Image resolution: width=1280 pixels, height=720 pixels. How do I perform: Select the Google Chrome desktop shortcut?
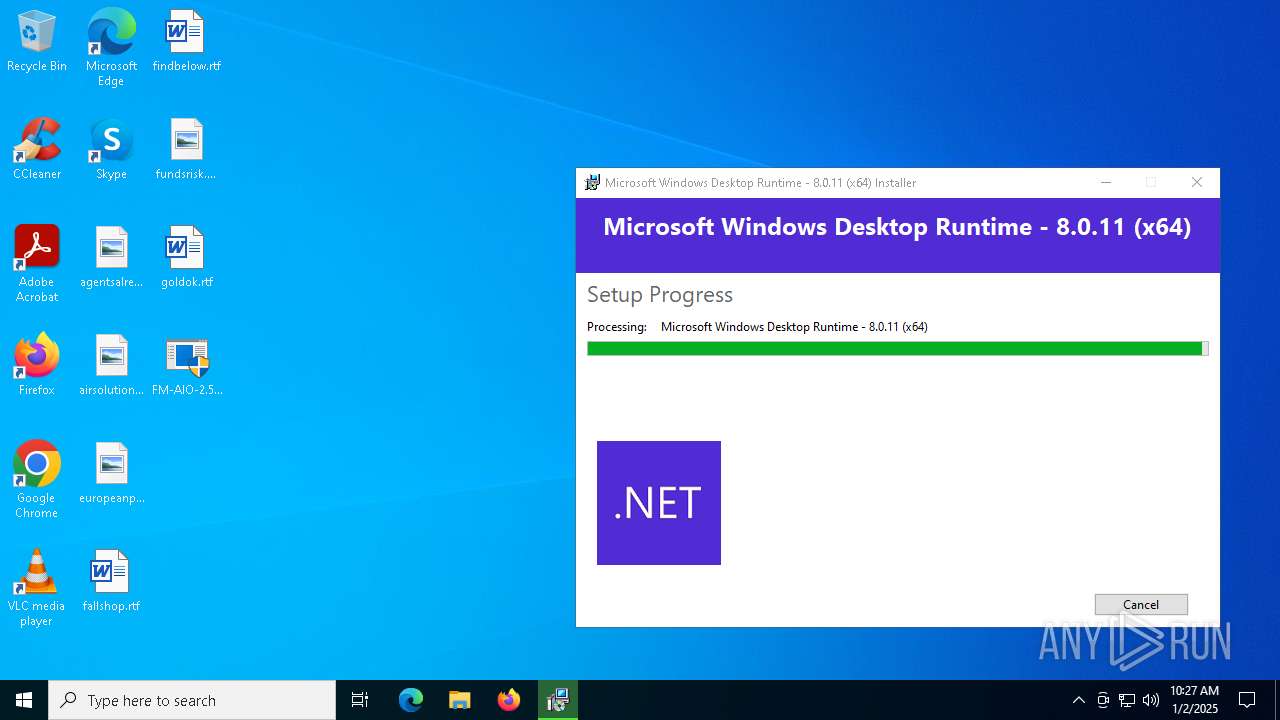pyautogui.click(x=37, y=480)
